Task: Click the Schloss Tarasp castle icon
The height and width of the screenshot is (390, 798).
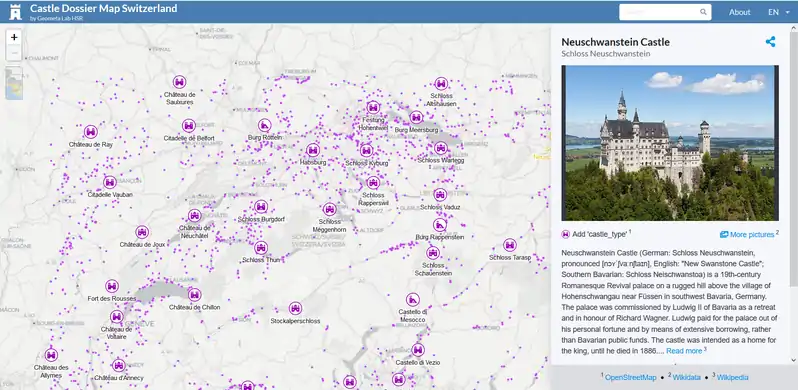Action: [x=510, y=245]
